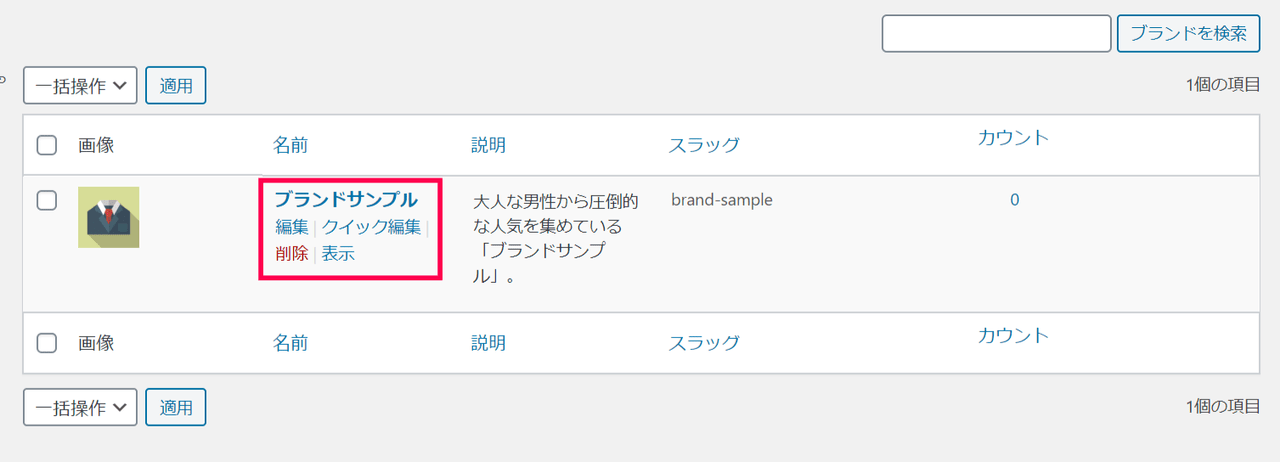Check the select-all checkbox in table header
The image size is (1280, 462).
46,145
